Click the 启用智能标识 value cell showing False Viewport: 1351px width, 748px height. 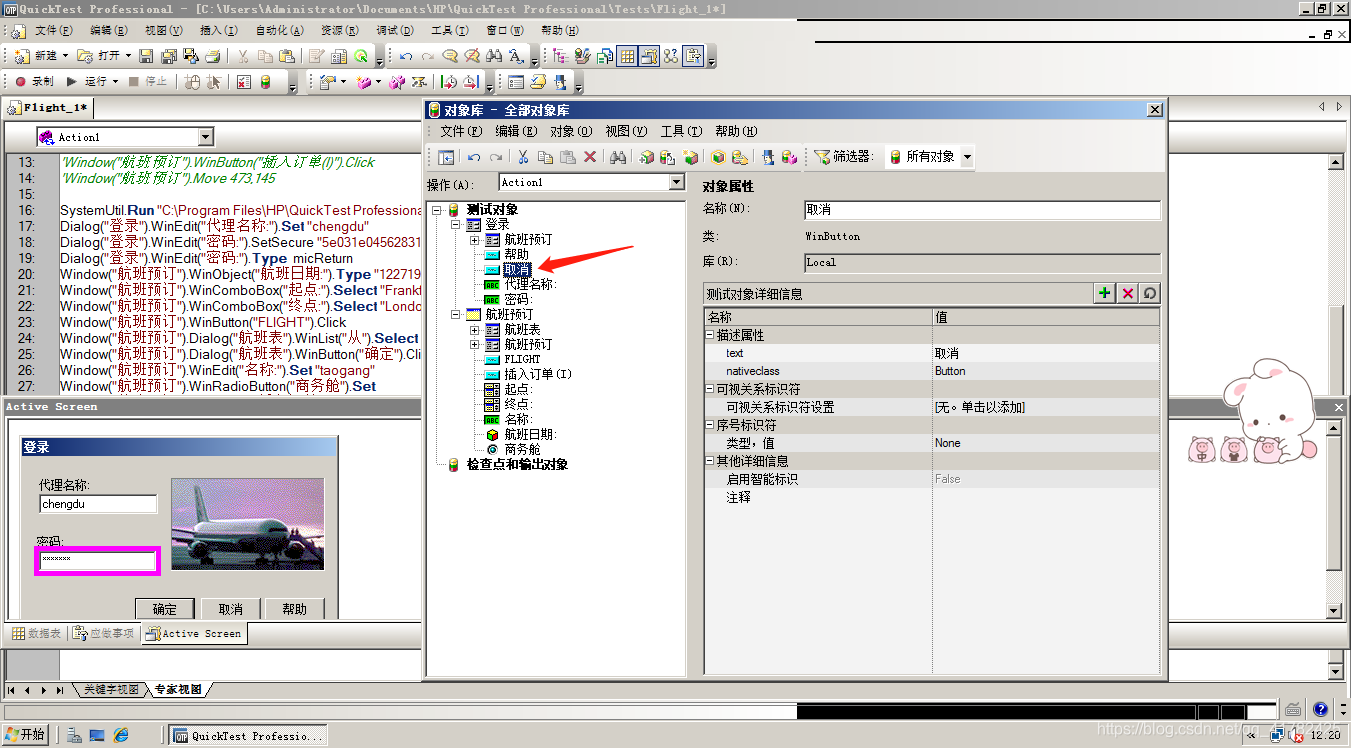tap(1046, 479)
